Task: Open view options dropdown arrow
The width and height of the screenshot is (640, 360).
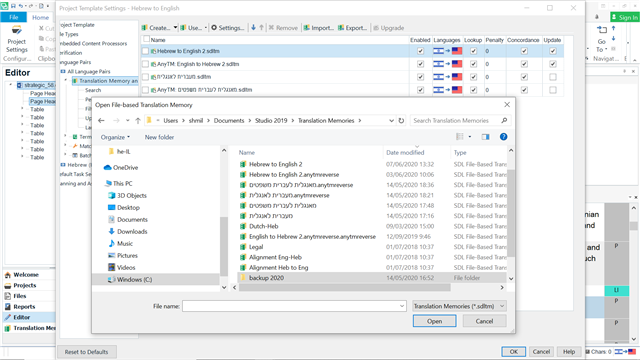Action: click(x=470, y=137)
